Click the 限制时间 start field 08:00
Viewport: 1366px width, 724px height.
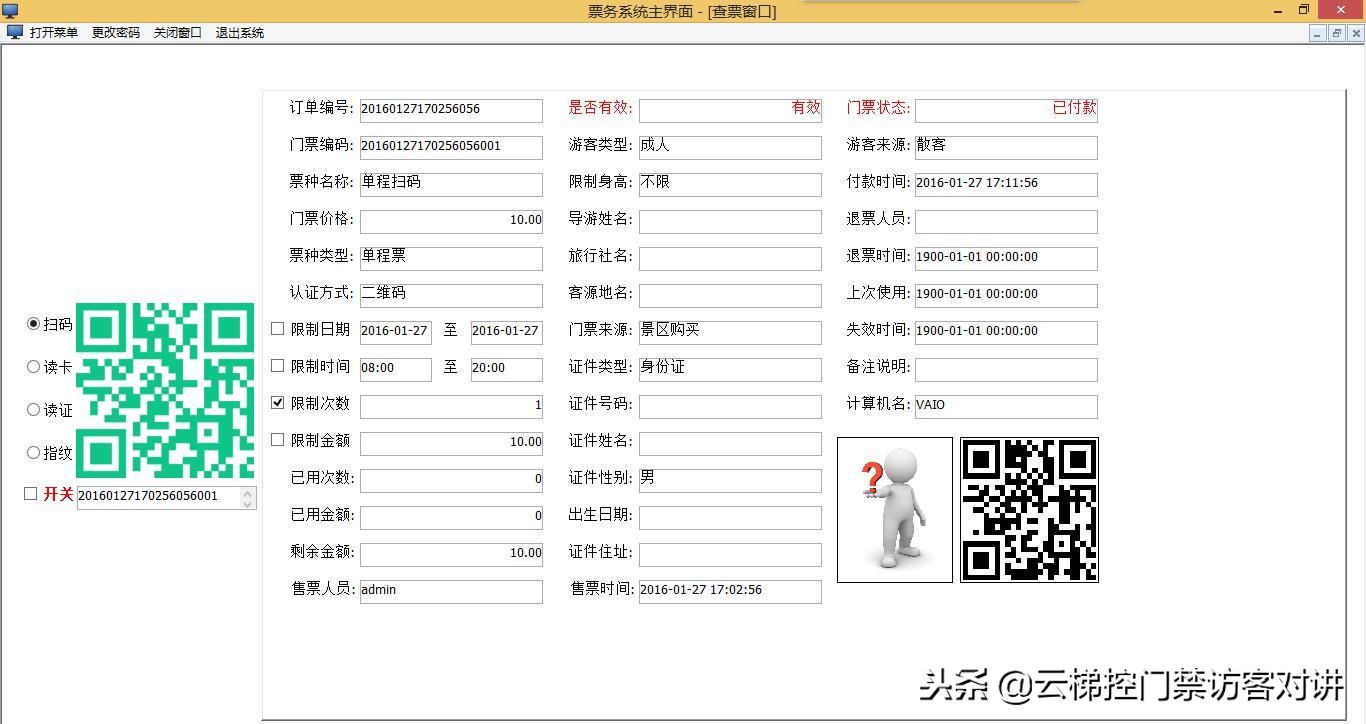396,369
